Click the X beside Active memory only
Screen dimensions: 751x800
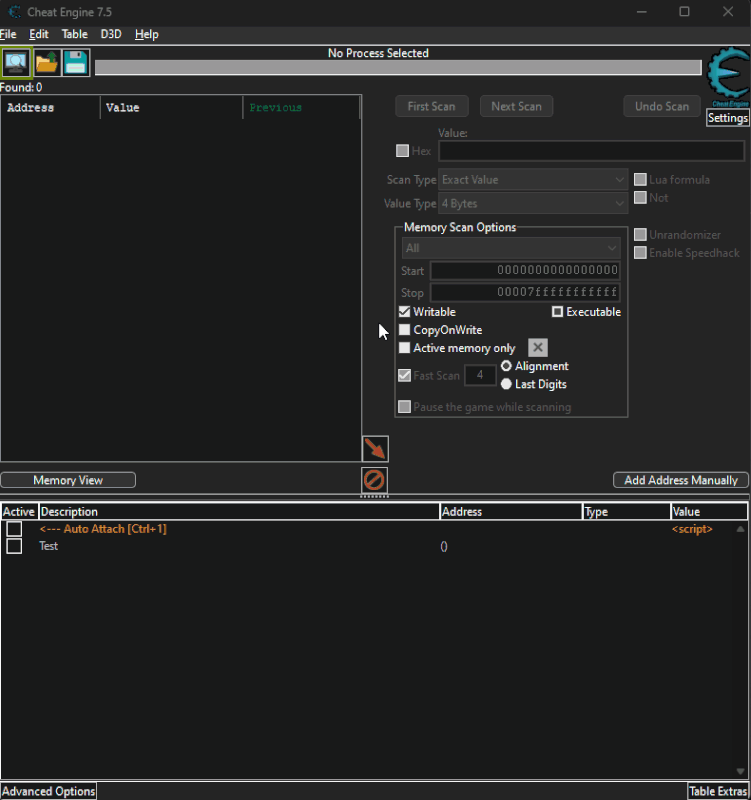click(538, 348)
